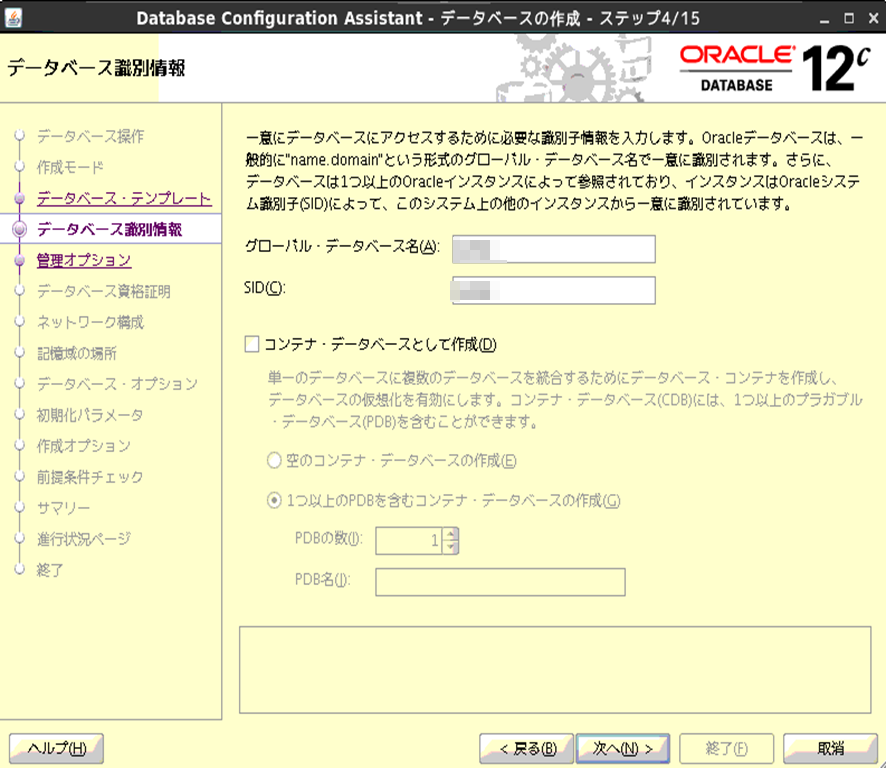Go back with the 戻る(B) button
Viewport: 886px width, 768px height.
[527, 749]
